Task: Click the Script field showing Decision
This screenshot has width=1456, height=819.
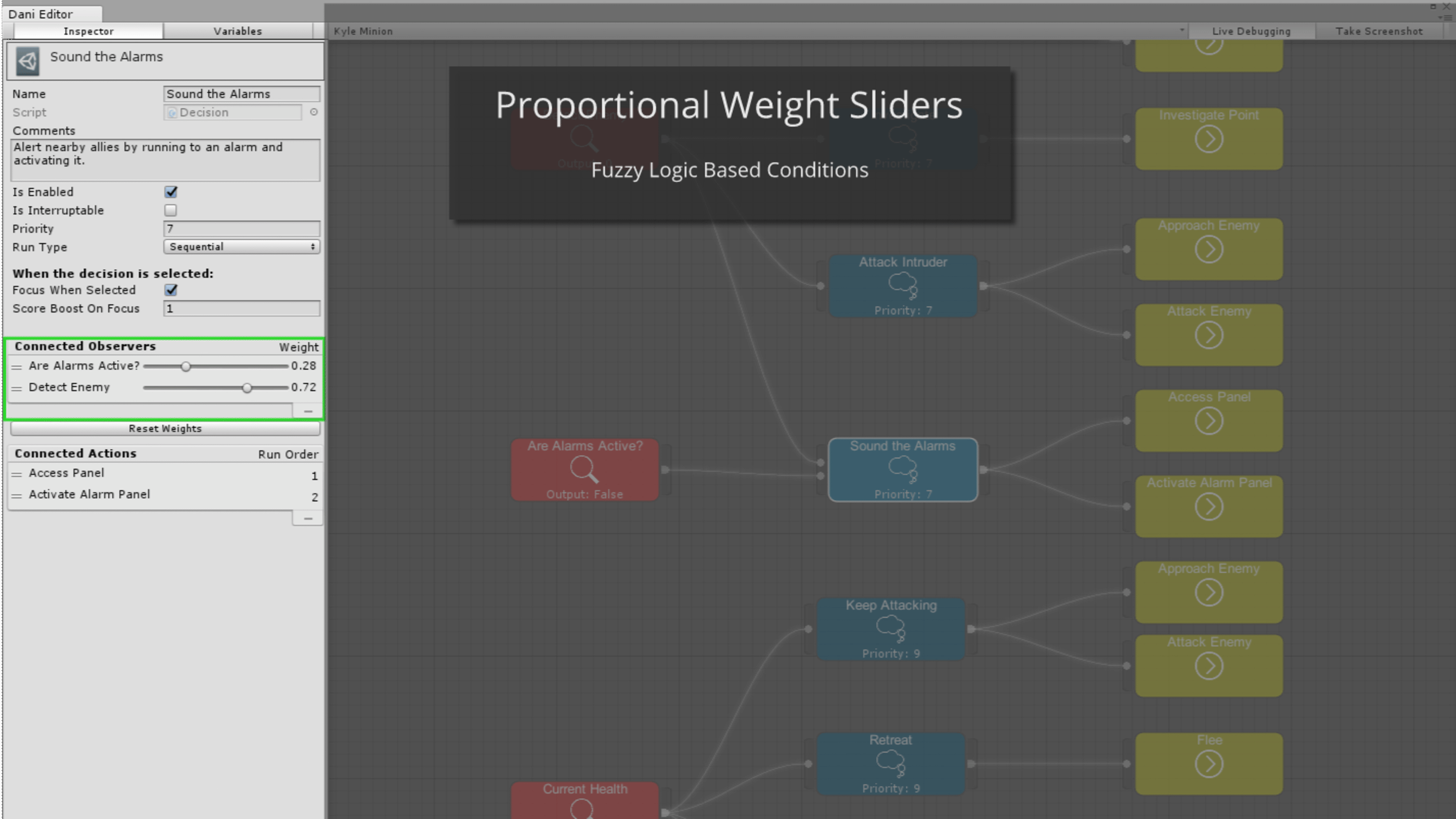Action: tap(233, 112)
